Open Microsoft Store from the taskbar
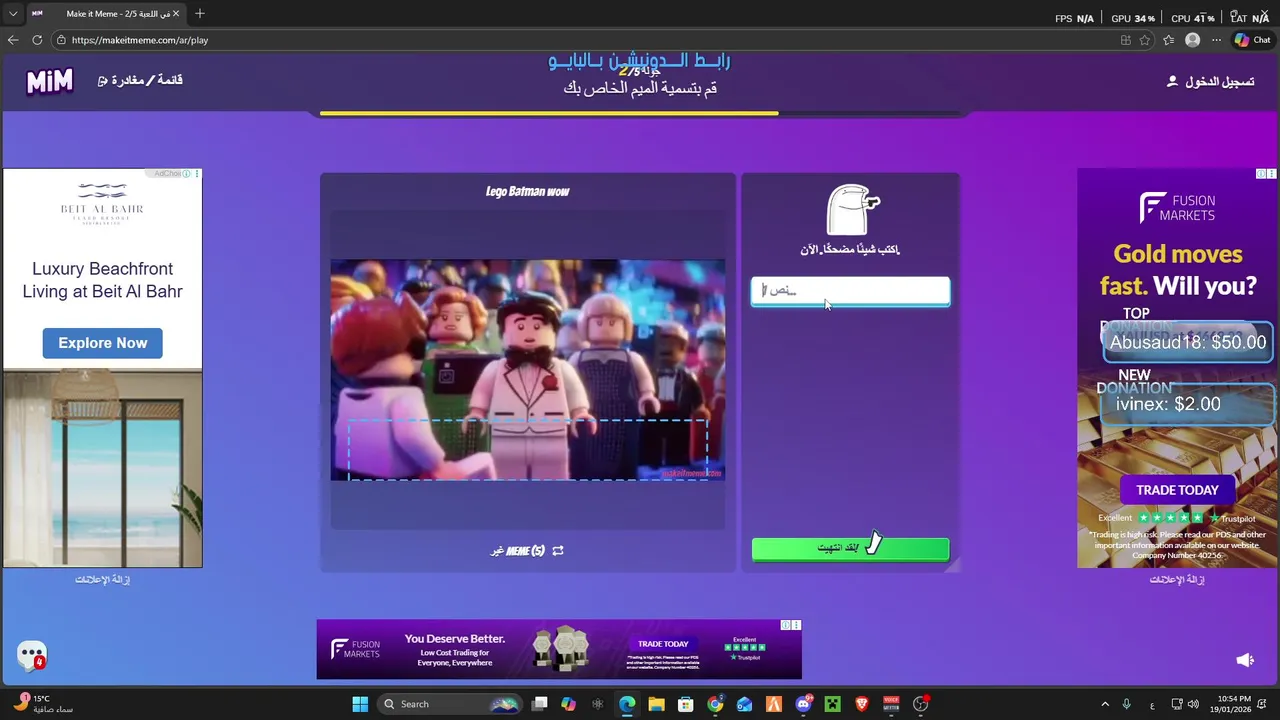Screen dimensions: 1280x720 point(686,704)
